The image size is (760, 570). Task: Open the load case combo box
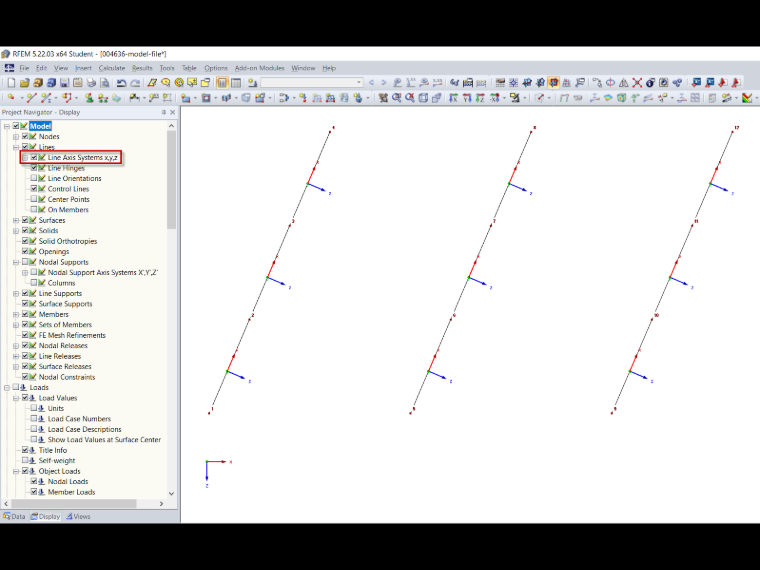point(312,83)
